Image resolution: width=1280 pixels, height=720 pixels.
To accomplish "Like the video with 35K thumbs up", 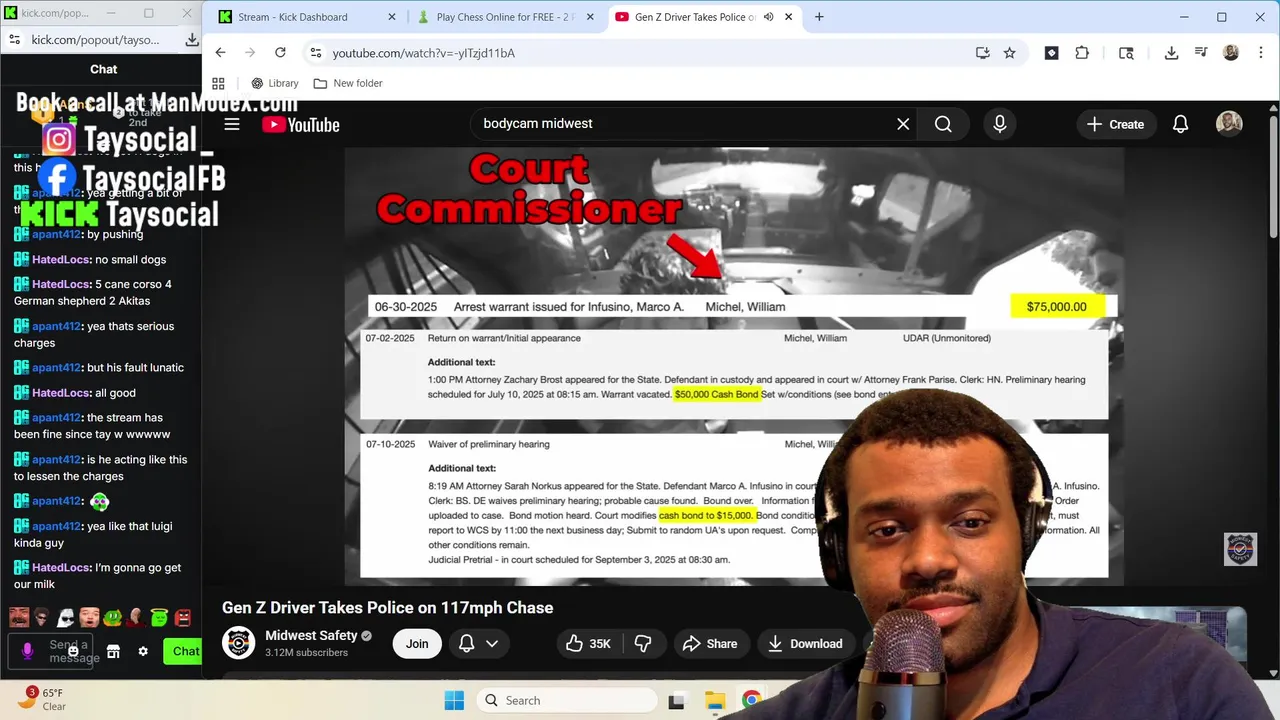I will (588, 644).
